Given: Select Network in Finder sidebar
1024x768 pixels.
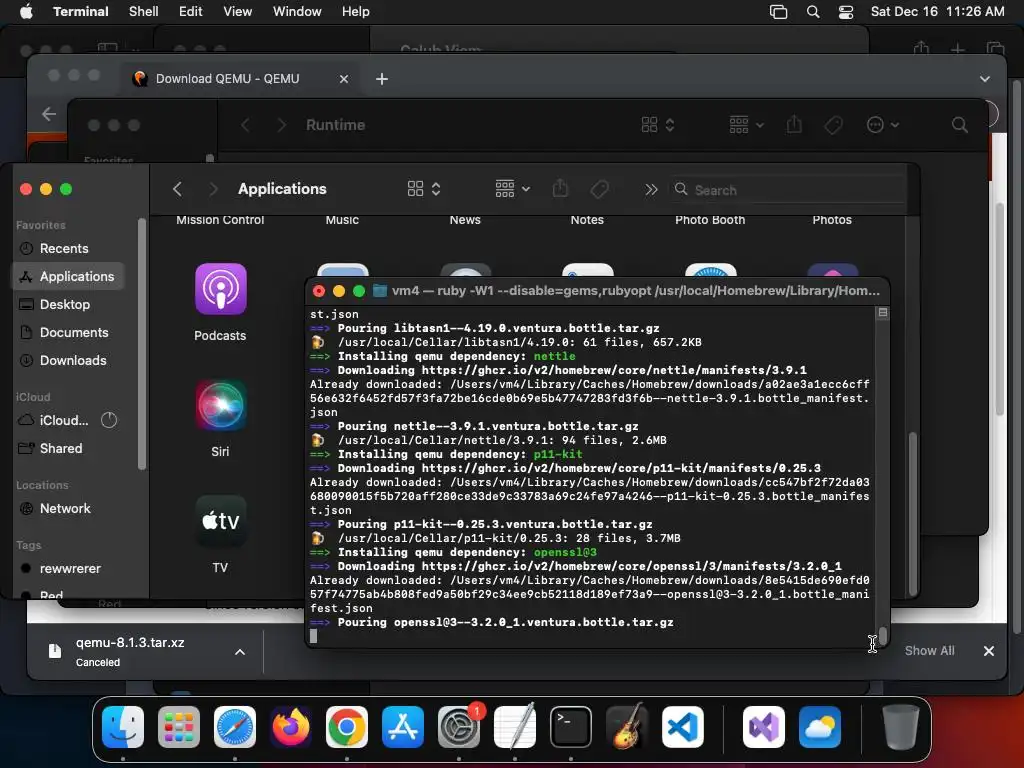Looking at the screenshot, I should (x=68, y=509).
